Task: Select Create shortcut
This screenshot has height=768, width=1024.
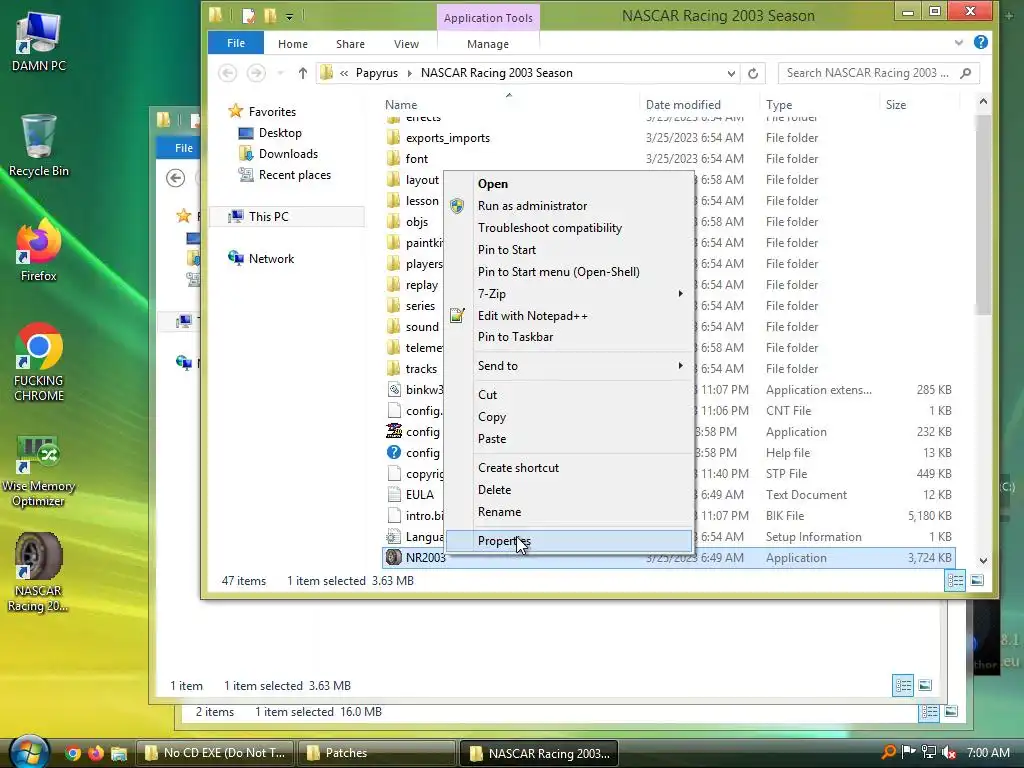Action: [x=519, y=468]
